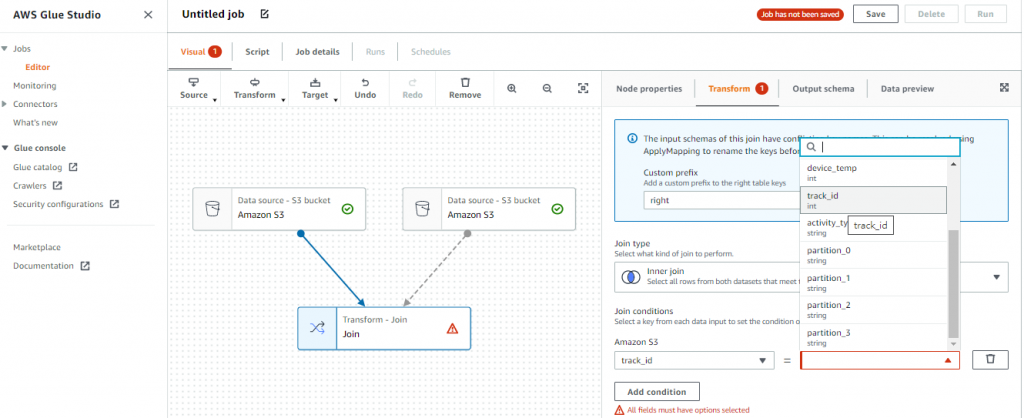The width and height of the screenshot is (1024, 418).
Task: Click the Join node shuffle icon
Action: tap(317, 329)
